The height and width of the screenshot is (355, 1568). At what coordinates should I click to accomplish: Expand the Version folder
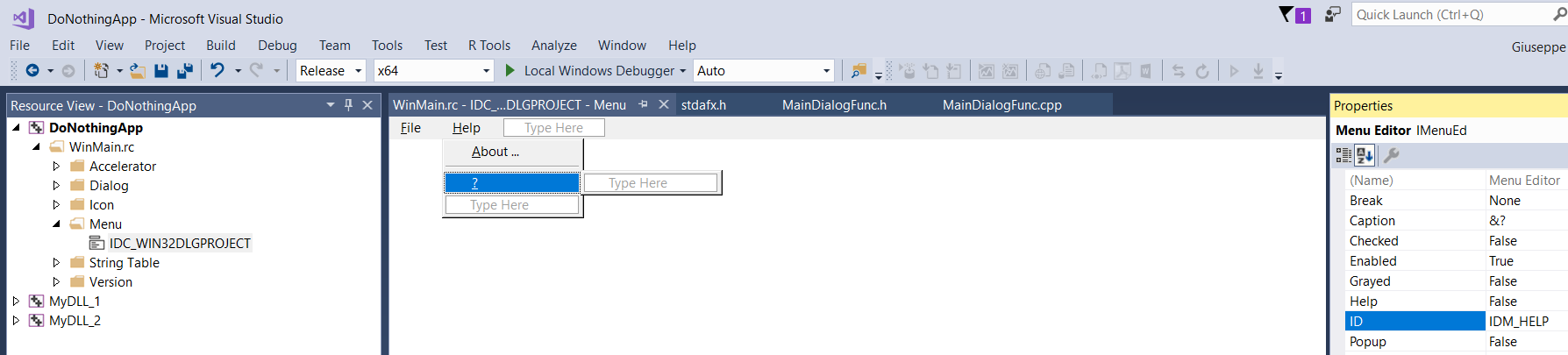tap(56, 281)
